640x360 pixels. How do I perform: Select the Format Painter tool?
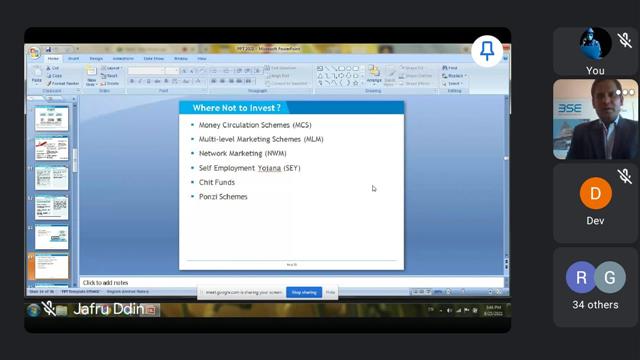point(62,83)
